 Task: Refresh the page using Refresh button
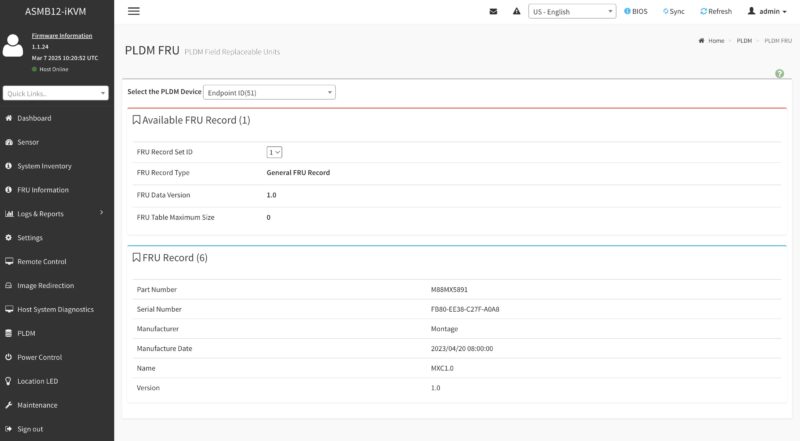[x=716, y=11]
